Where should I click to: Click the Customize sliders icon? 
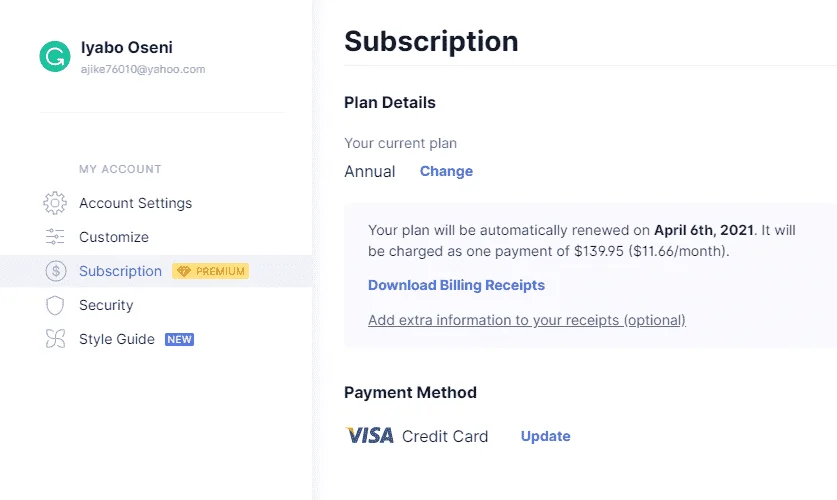pos(55,237)
